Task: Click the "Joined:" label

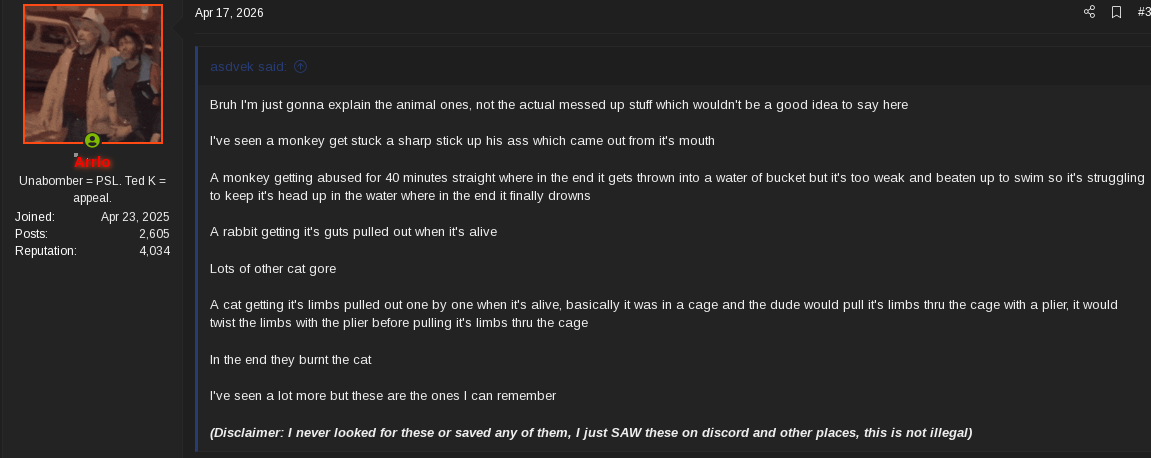Action: (35, 217)
